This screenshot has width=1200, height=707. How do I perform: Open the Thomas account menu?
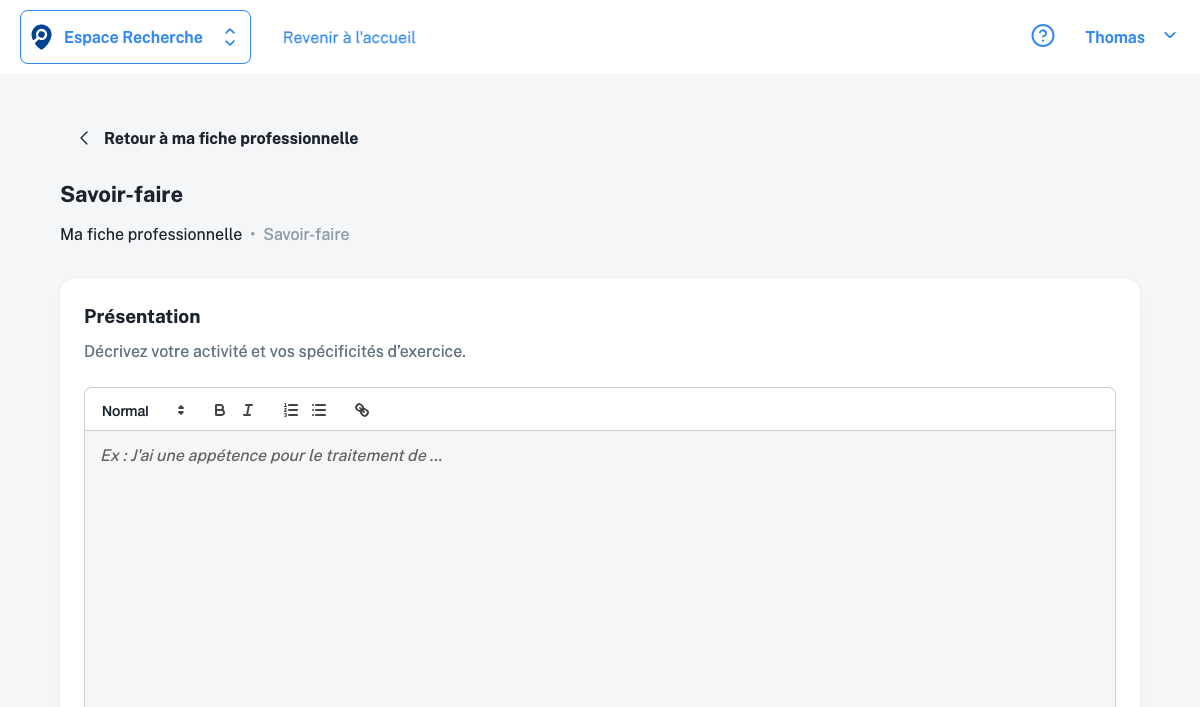click(1114, 37)
